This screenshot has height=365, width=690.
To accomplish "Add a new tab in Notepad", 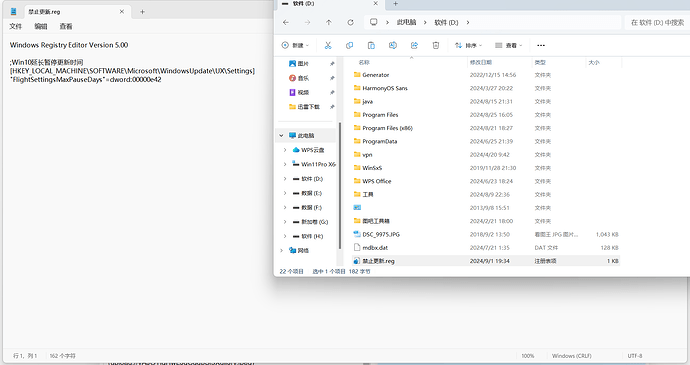I will 142,12.
